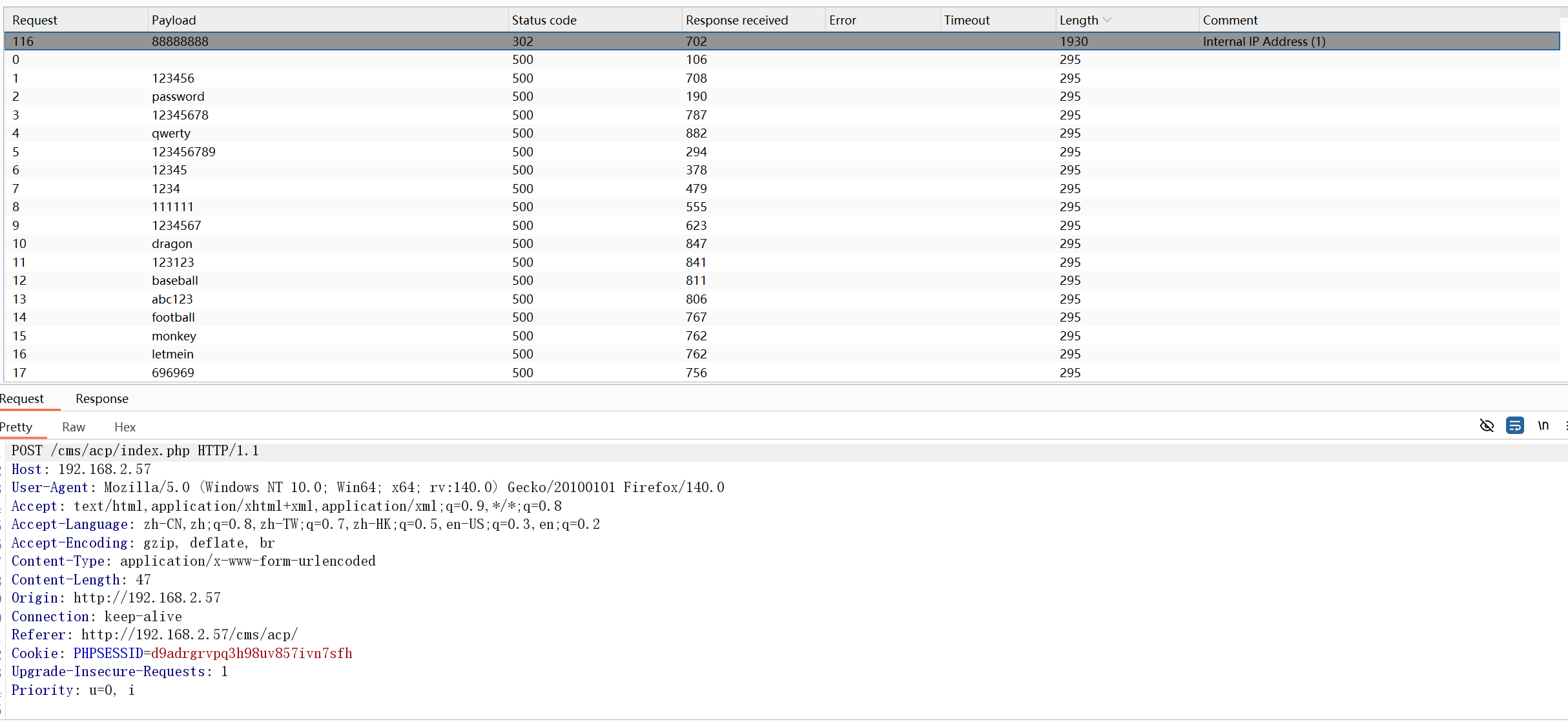Click the Timeout column header
This screenshot has width=1568, height=722.
[x=966, y=20]
